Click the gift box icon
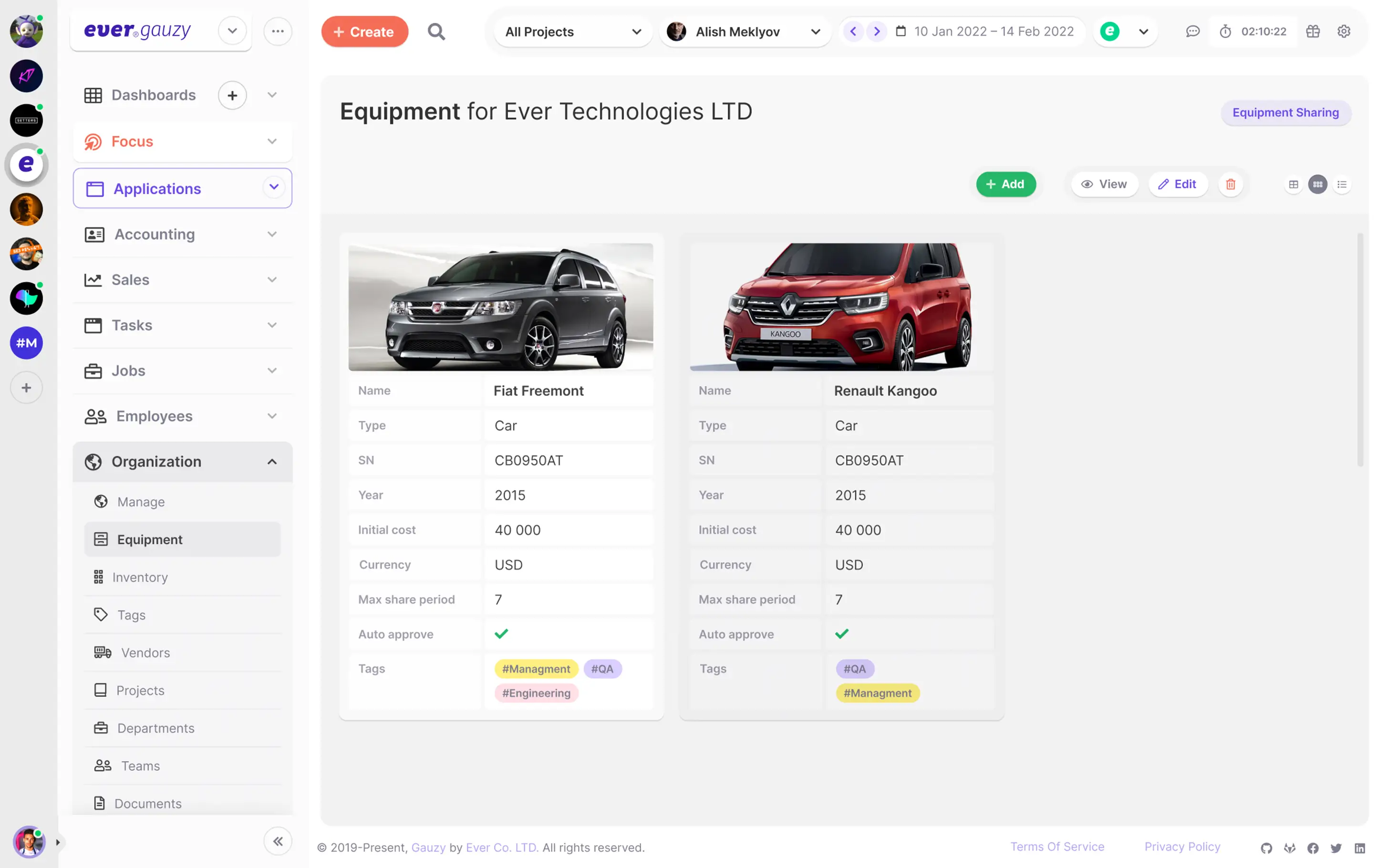1387x868 pixels. point(1313,31)
